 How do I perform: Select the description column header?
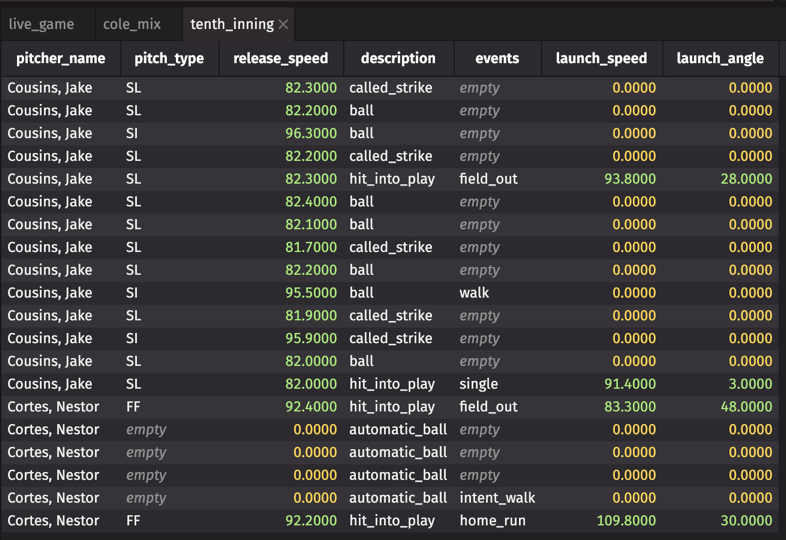tap(398, 58)
